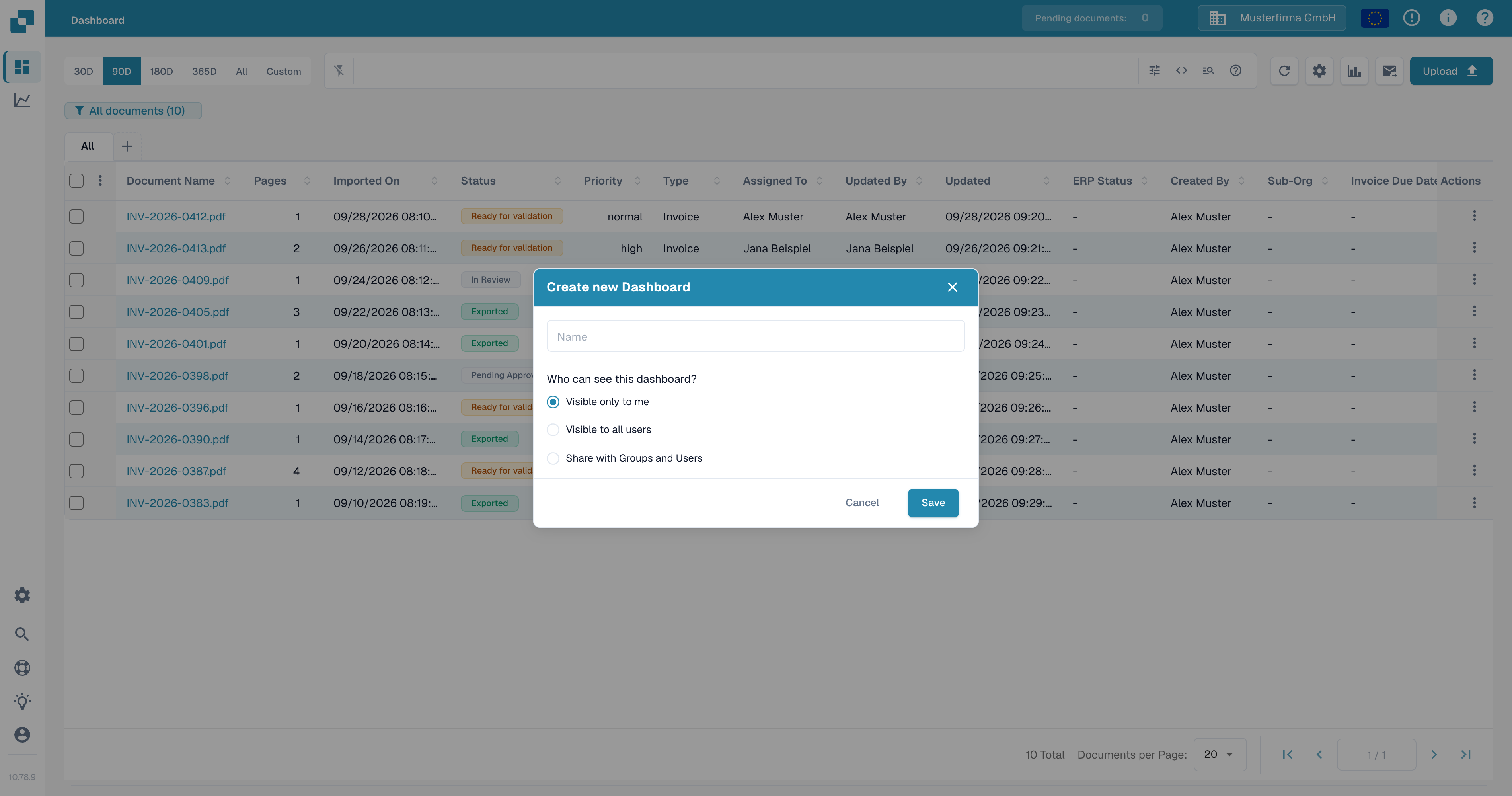Open the question mark help icon in header
The height and width of the screenshot is (796, 1512).
pos(1485,18)
